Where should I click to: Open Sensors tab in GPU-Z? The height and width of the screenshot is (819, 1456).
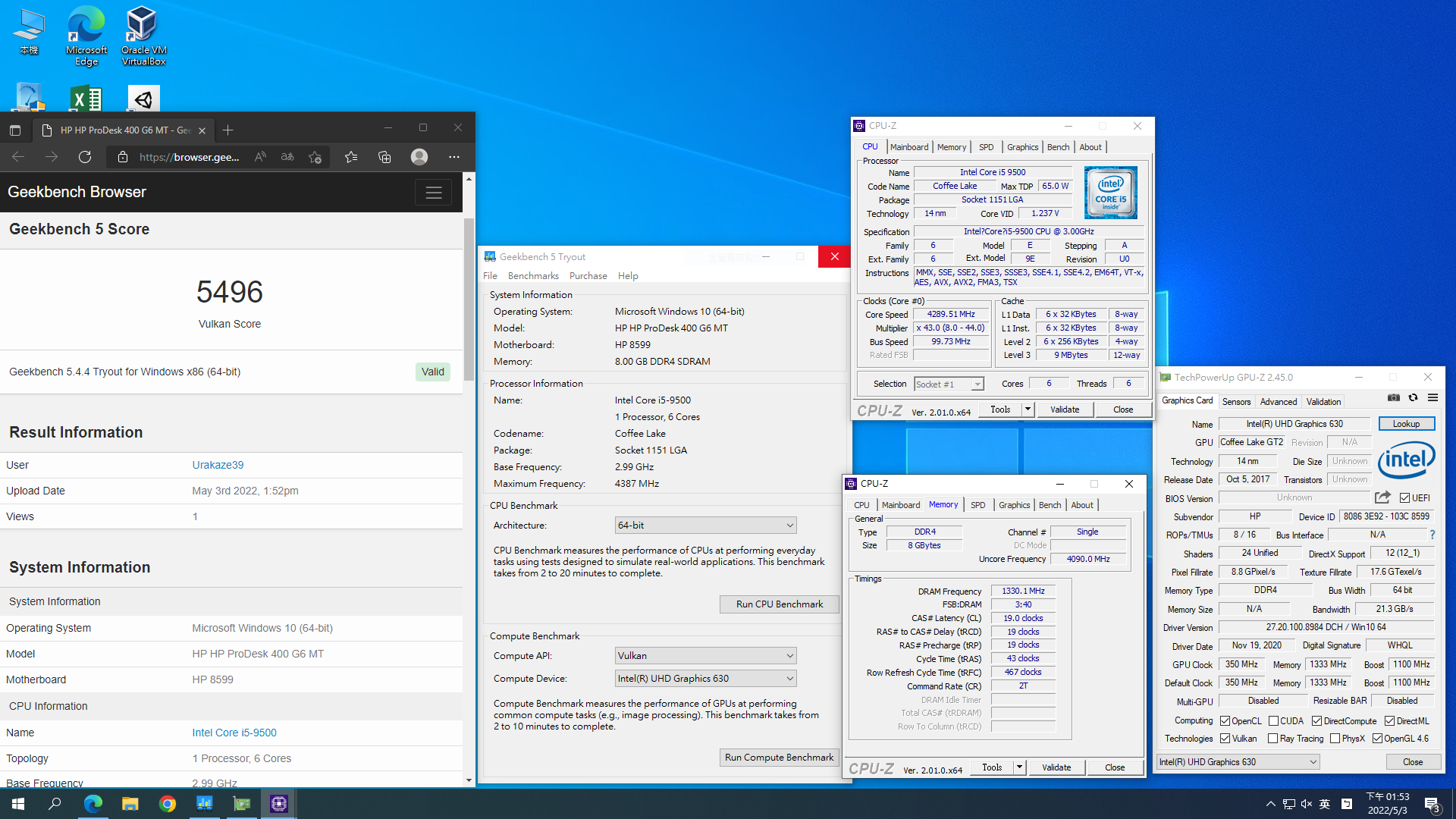click(x=1236, y=402)
